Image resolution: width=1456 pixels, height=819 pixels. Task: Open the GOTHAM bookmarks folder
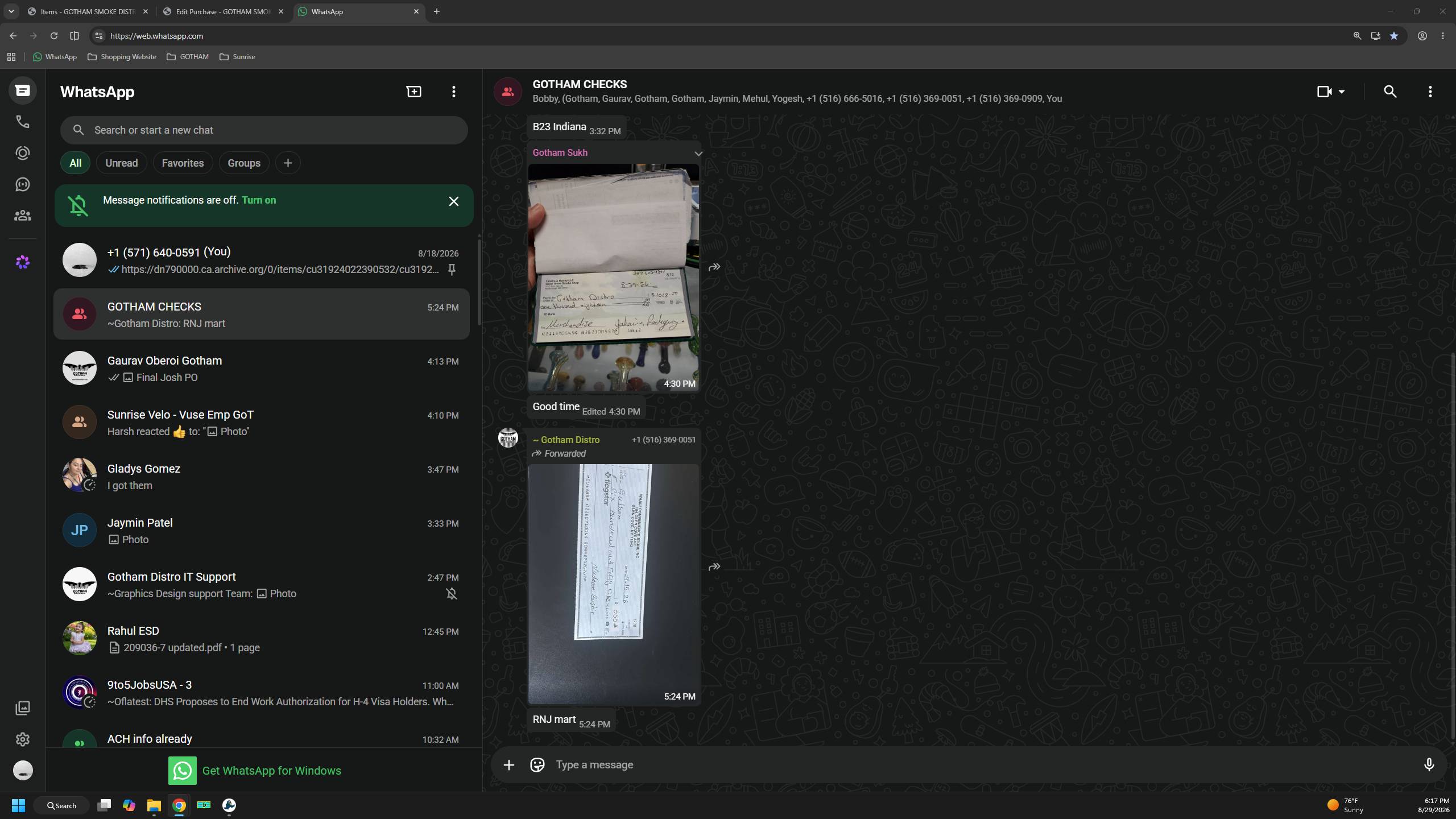click(188, 57)
